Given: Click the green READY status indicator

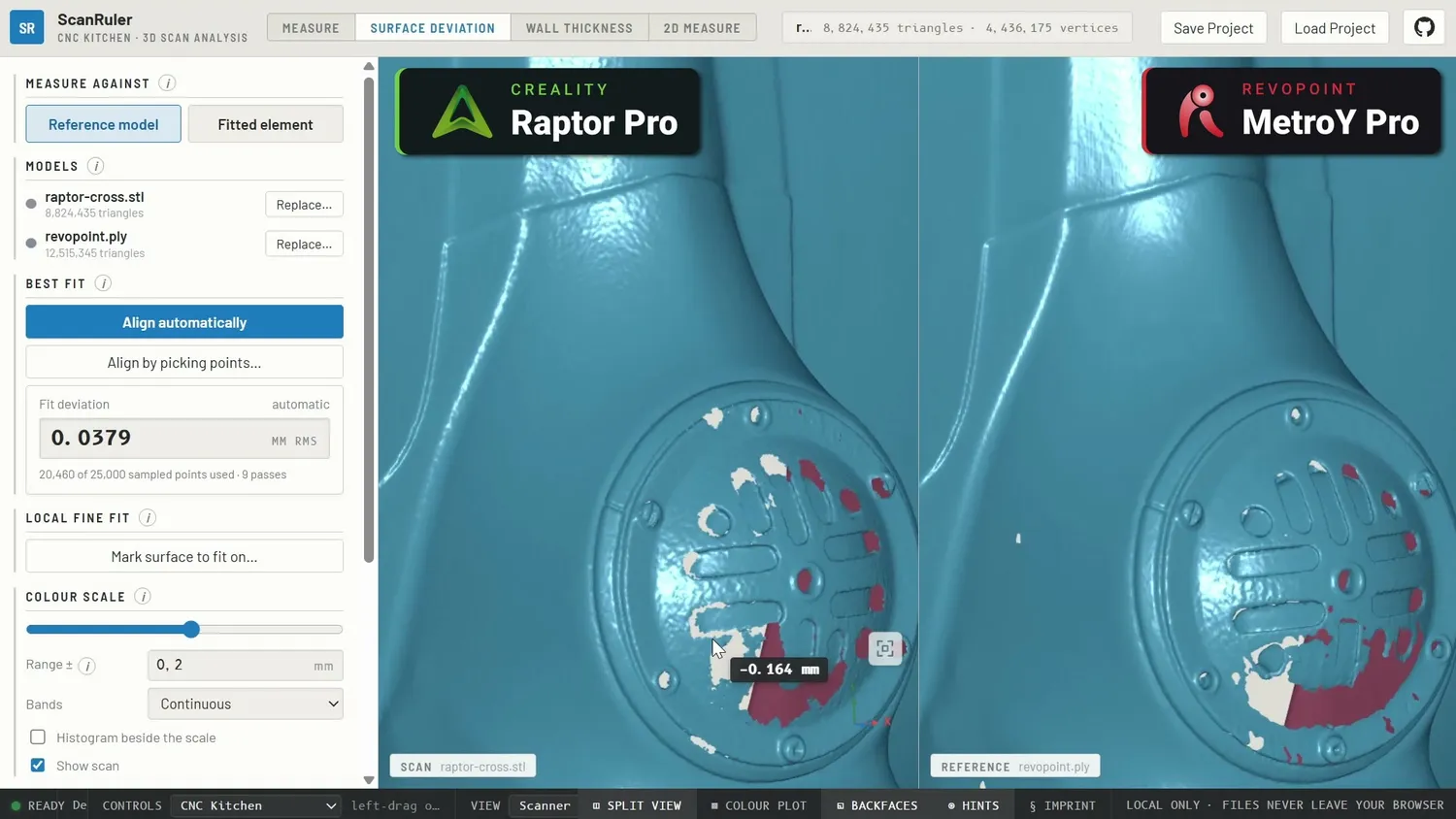Looking at the screenshot, I should (x=38, y=805).
